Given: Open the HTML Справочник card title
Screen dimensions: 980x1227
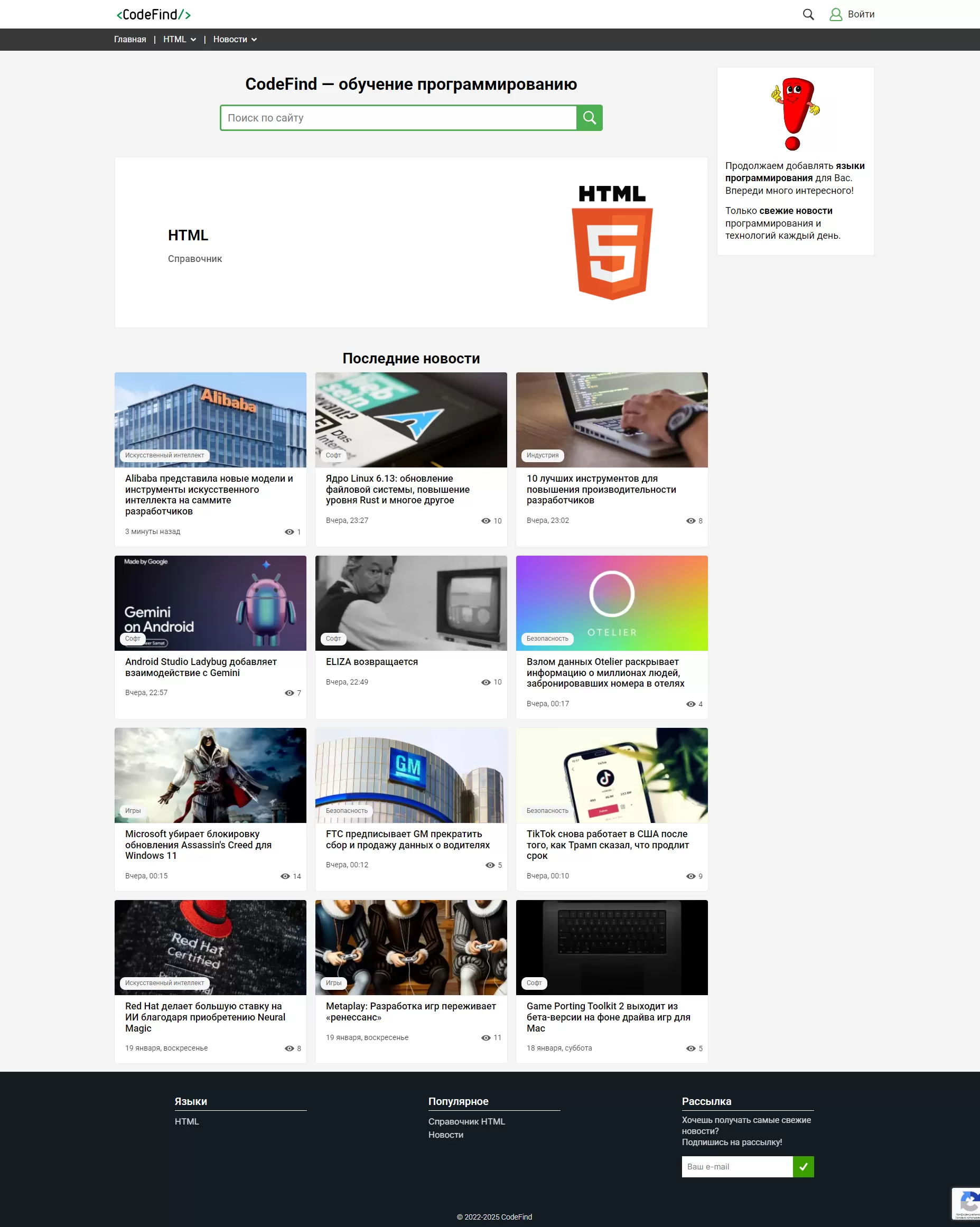Looking at the screenshot, I should point(188,235).
